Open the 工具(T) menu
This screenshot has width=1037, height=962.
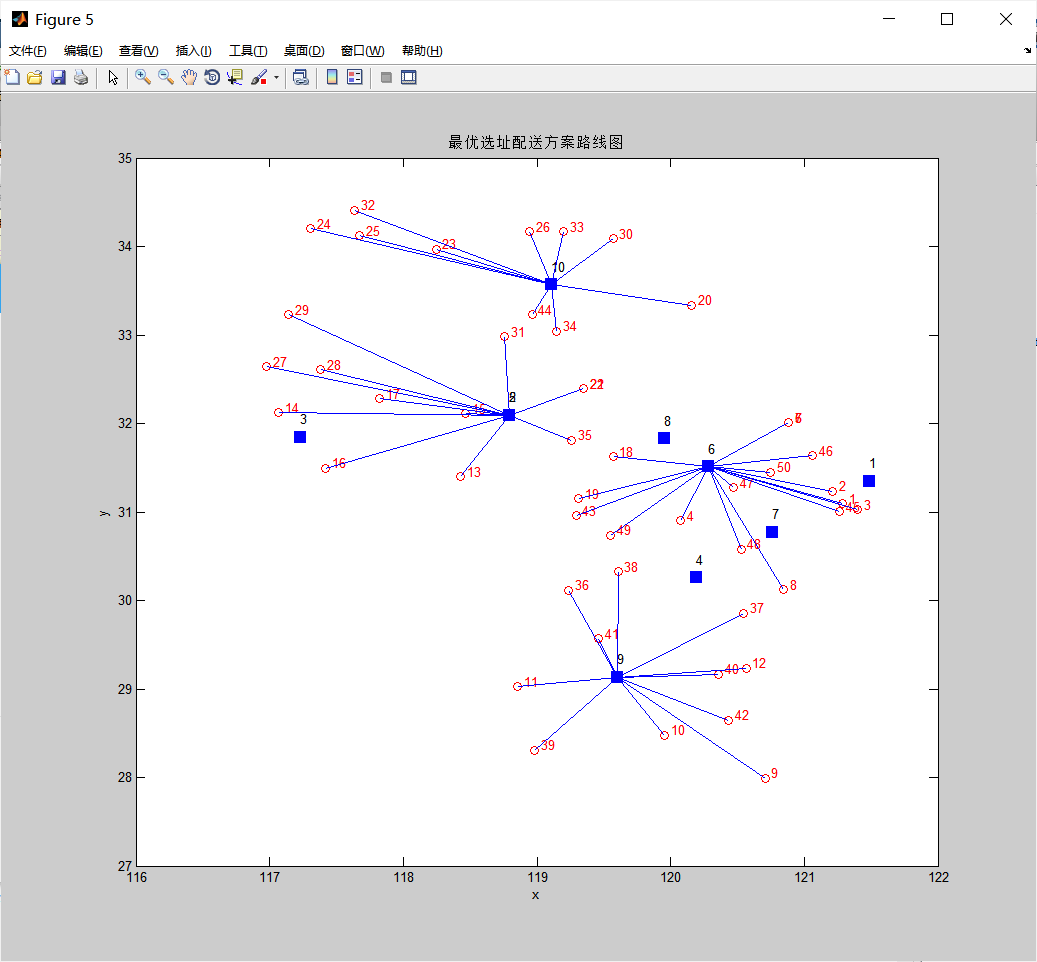tap(248, 51)
